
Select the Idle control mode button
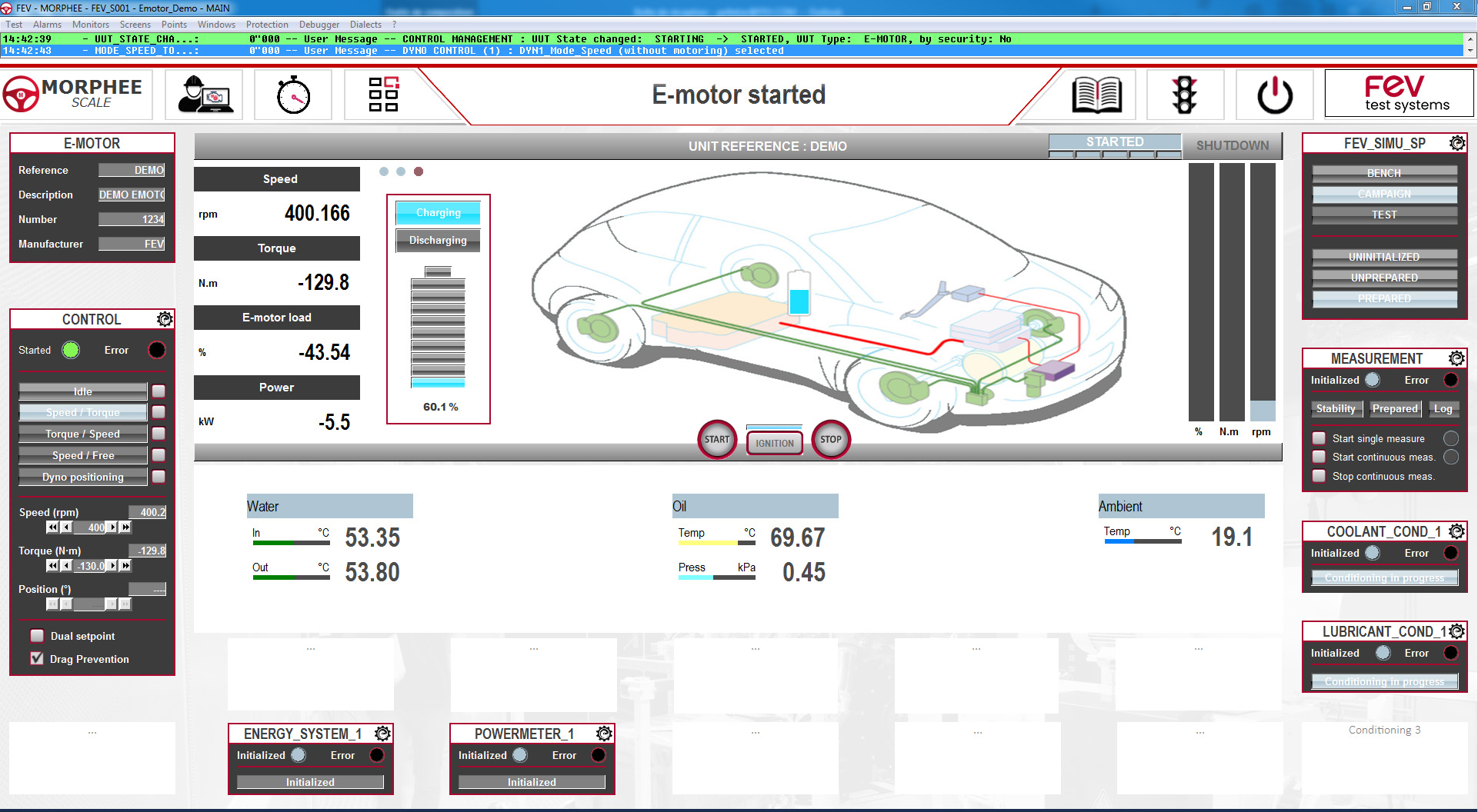point(83,391)
